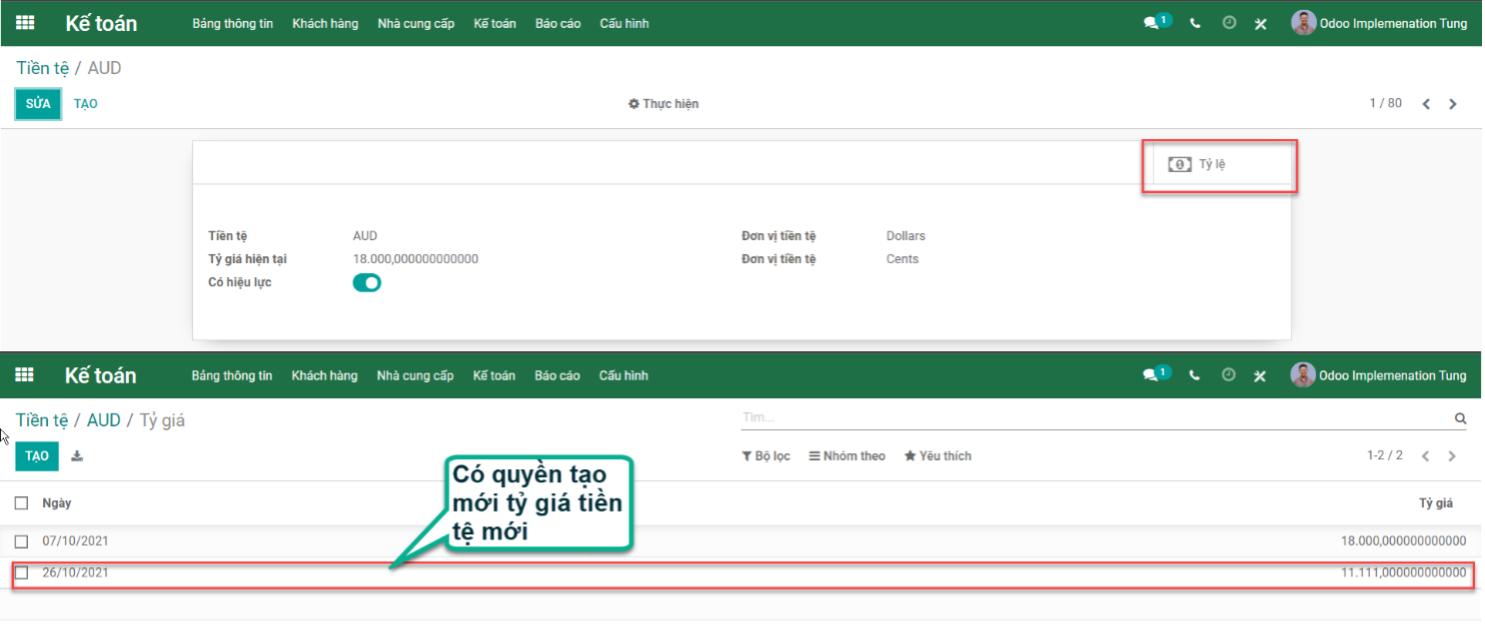The image size is (1485, 638).
Task: Open apps grid icon in top Kế toán bar
Action: (24, 23)
